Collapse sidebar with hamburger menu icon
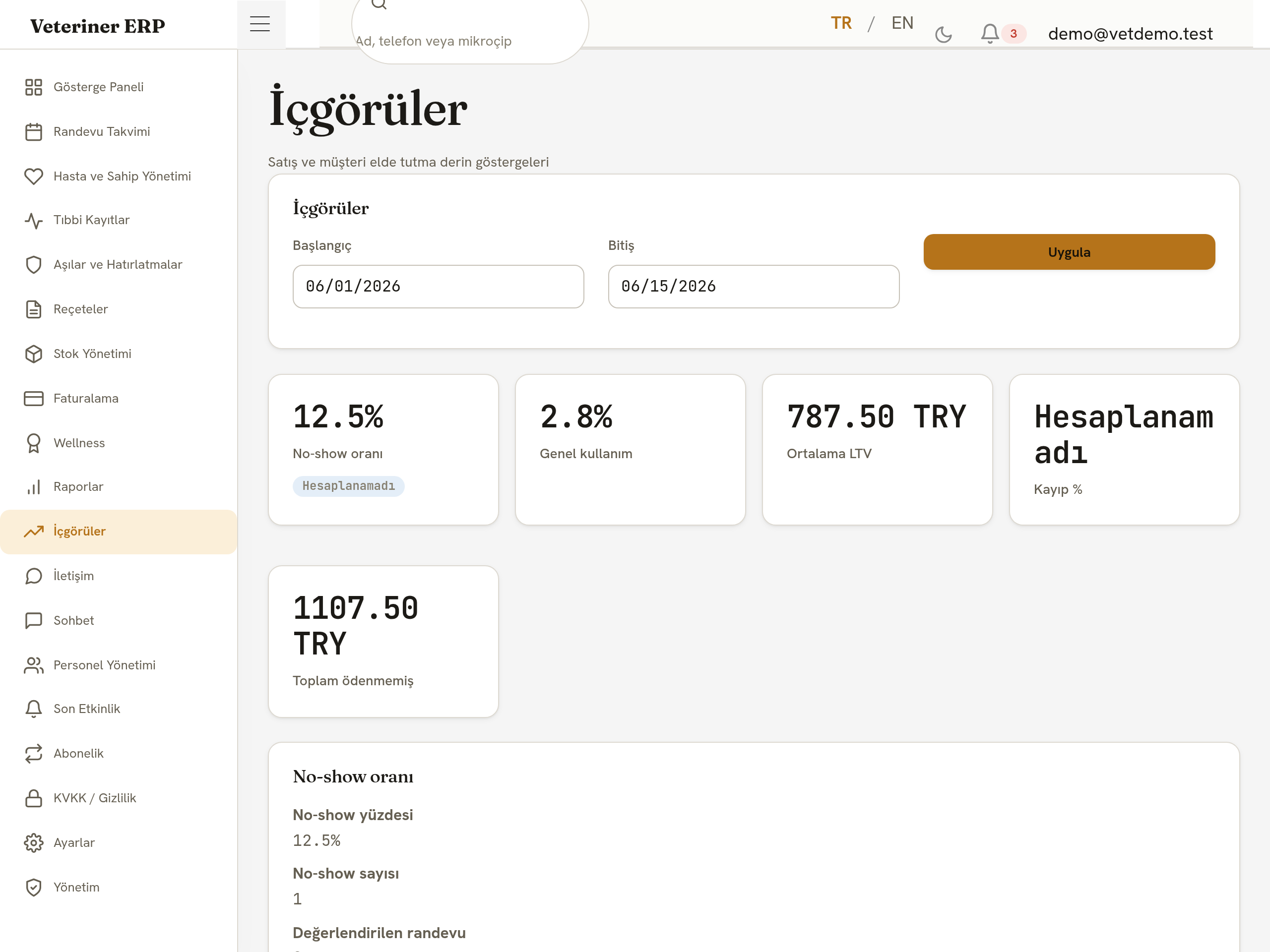This screenshot has height=952, width=1270. 260,23
